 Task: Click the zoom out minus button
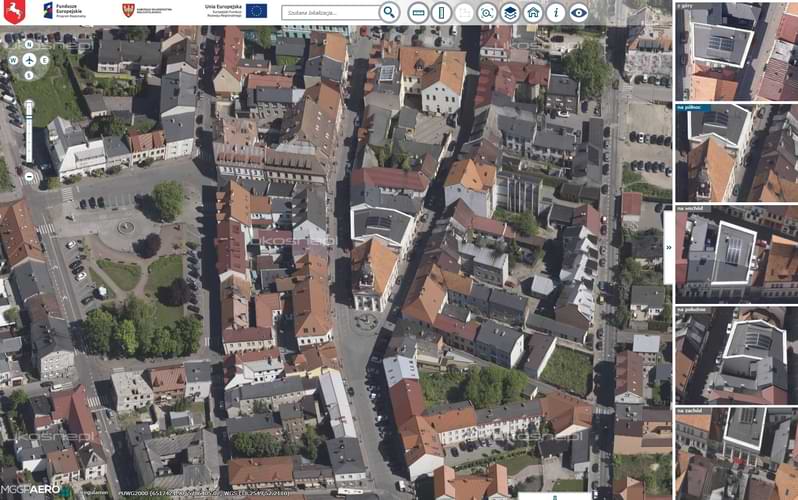tap(29, 177)
